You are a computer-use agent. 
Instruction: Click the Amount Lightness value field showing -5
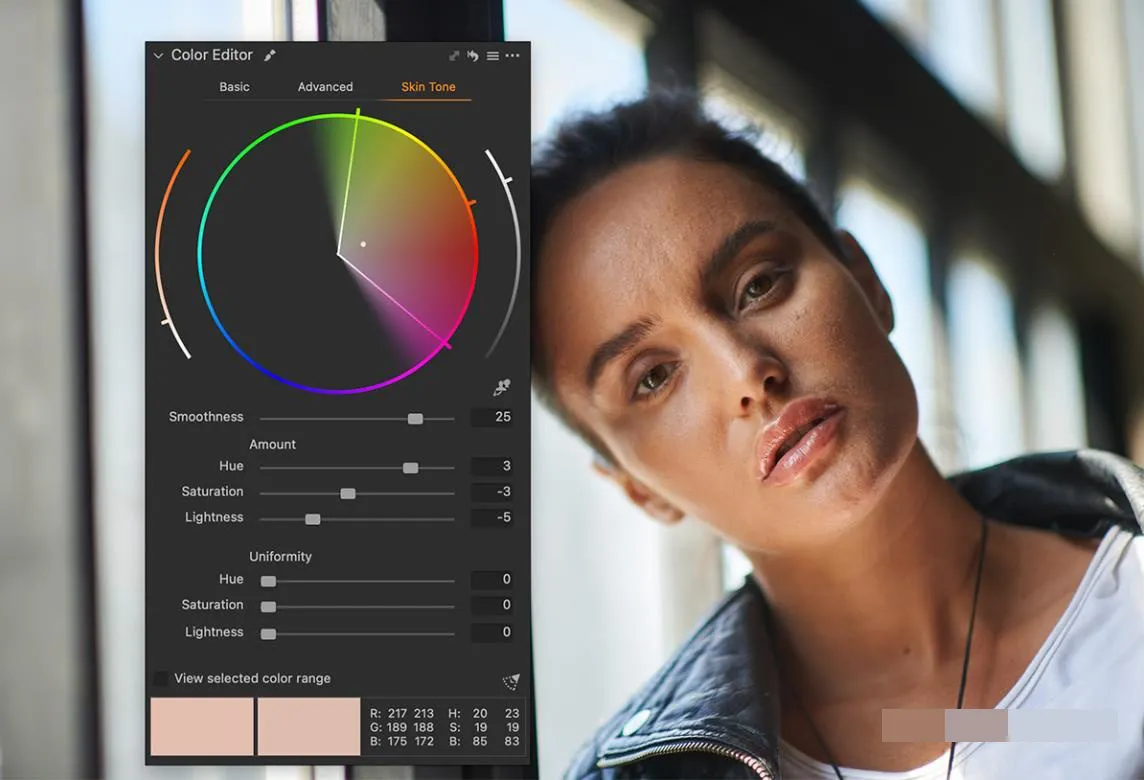(x=492, y=517)
